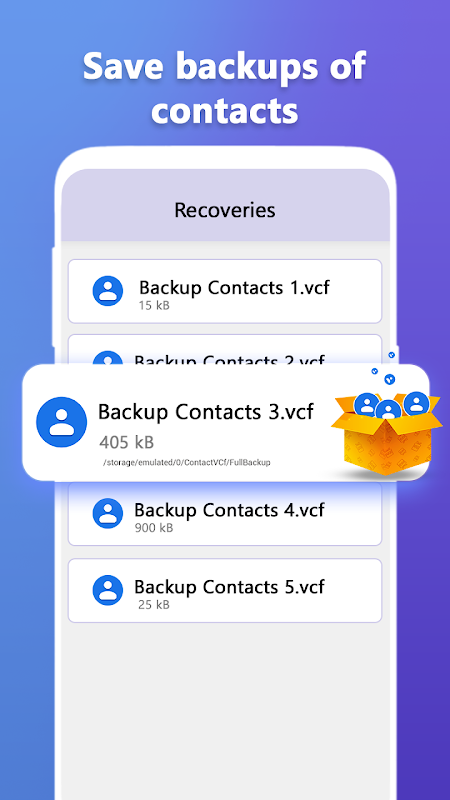This screenshot has width=450, height=800.
Task: Click the contact icon of Backup Contacts 5.vcf
Action: (x=108, y=590)
